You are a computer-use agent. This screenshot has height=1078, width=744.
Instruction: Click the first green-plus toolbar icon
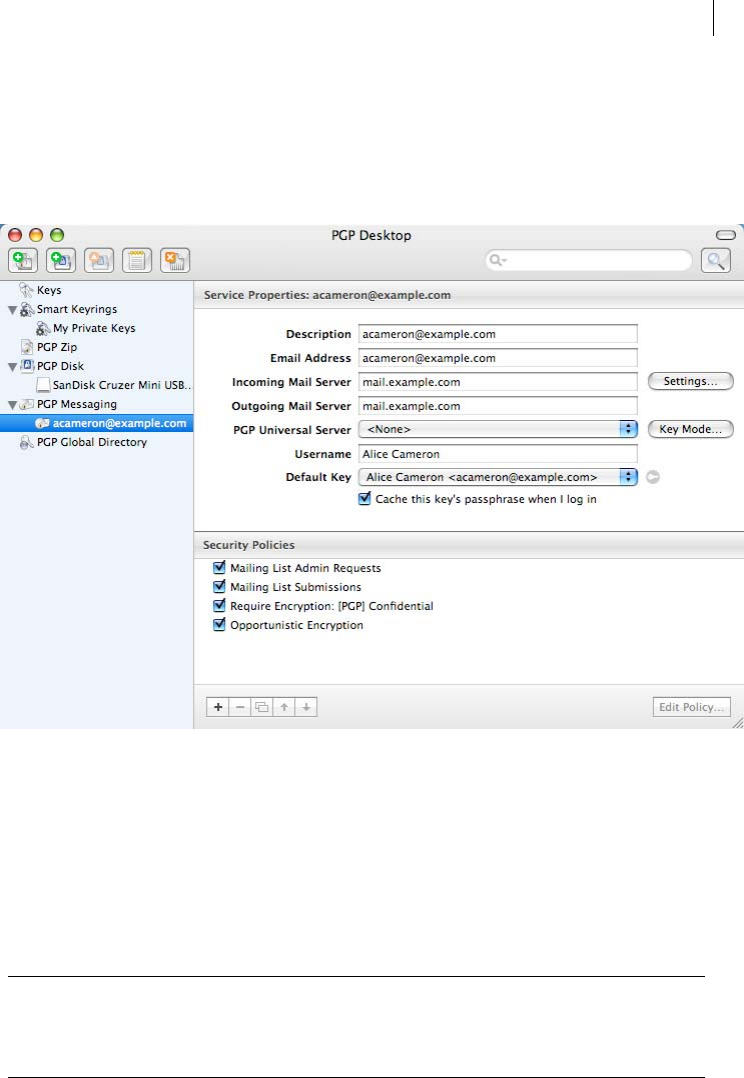point(23,261)
